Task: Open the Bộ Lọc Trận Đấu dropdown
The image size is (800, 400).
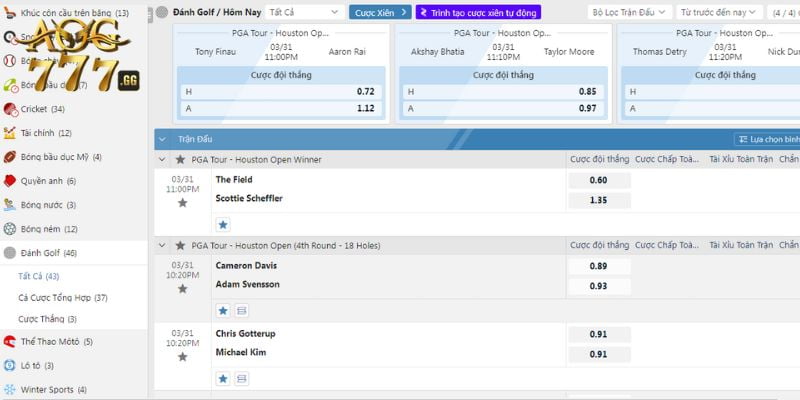Action: [629, 12]
